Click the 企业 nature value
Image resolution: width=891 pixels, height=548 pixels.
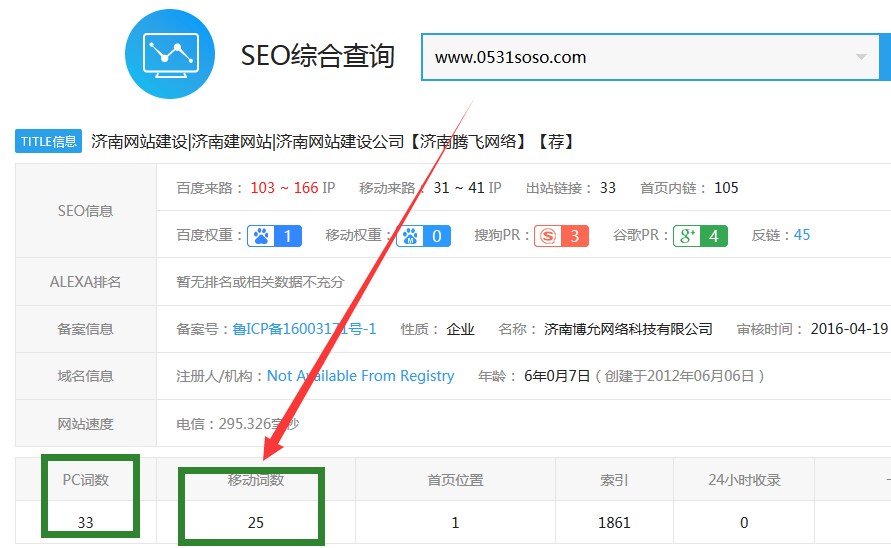point(460,329)
